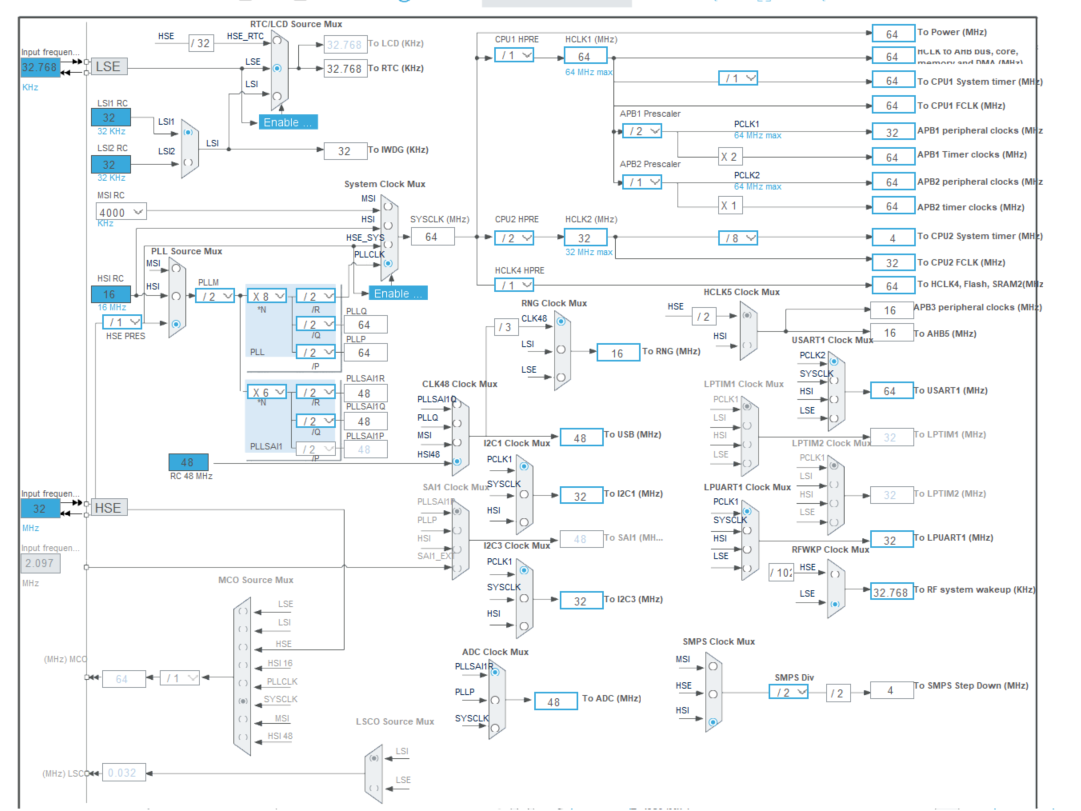Select CLK48 in the RNG Clock Mux
This screenshot has width=1081, height=811.
(561, 323)
